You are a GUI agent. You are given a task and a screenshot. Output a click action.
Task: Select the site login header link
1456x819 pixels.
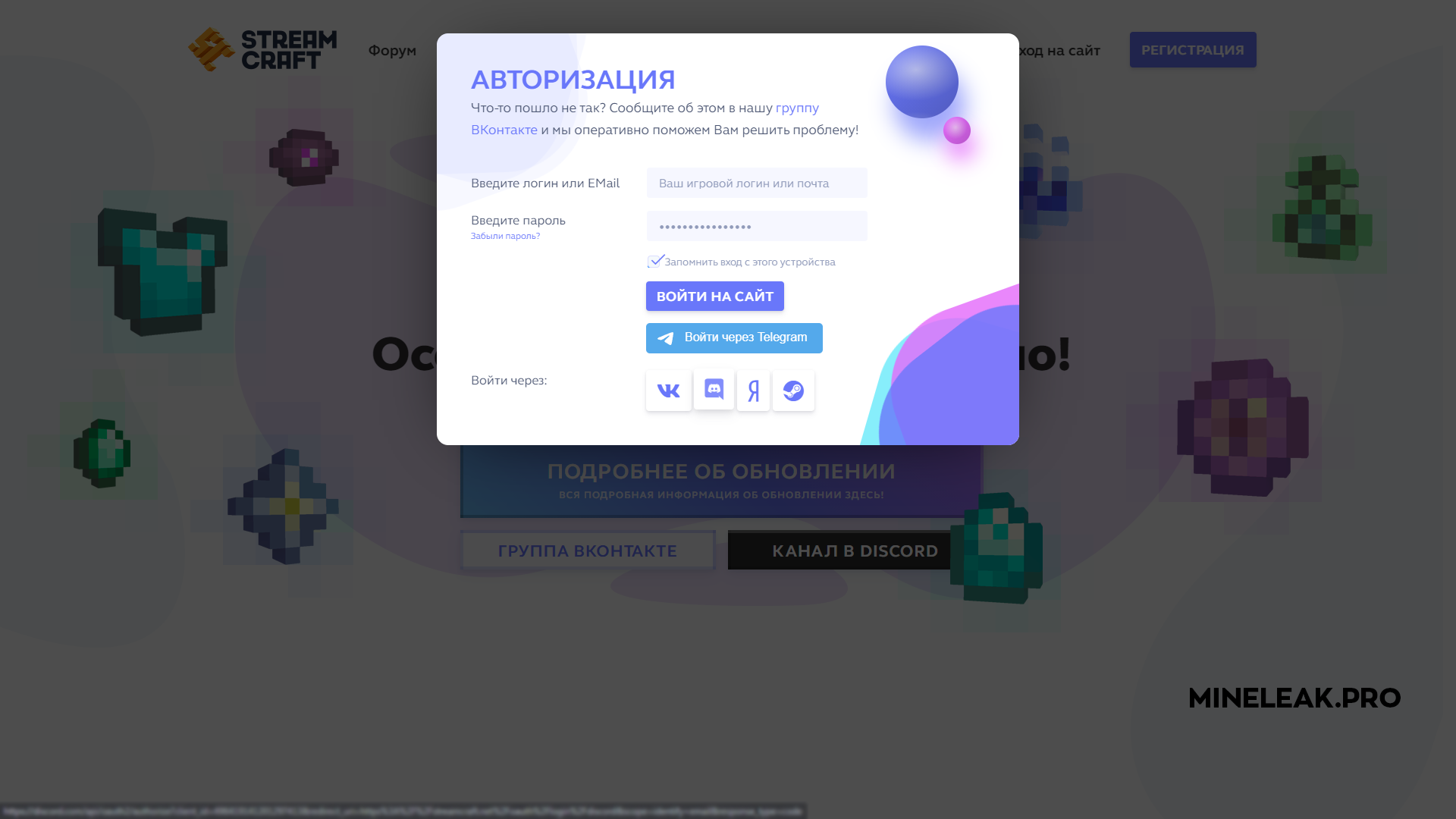pyautogui.click(x=1059, y=50)
